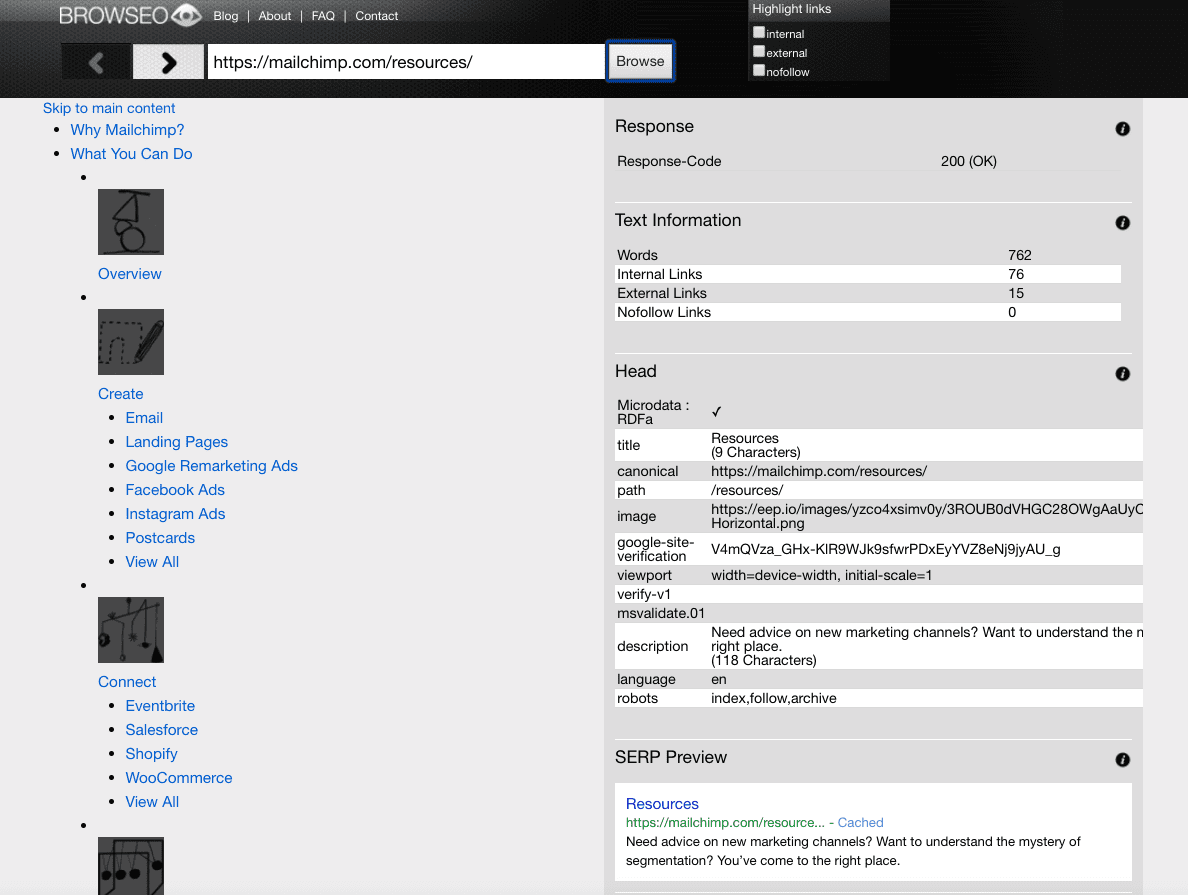Click the SERP Preview heading
The image size is (1188, 895).
[x=671, y=757]
